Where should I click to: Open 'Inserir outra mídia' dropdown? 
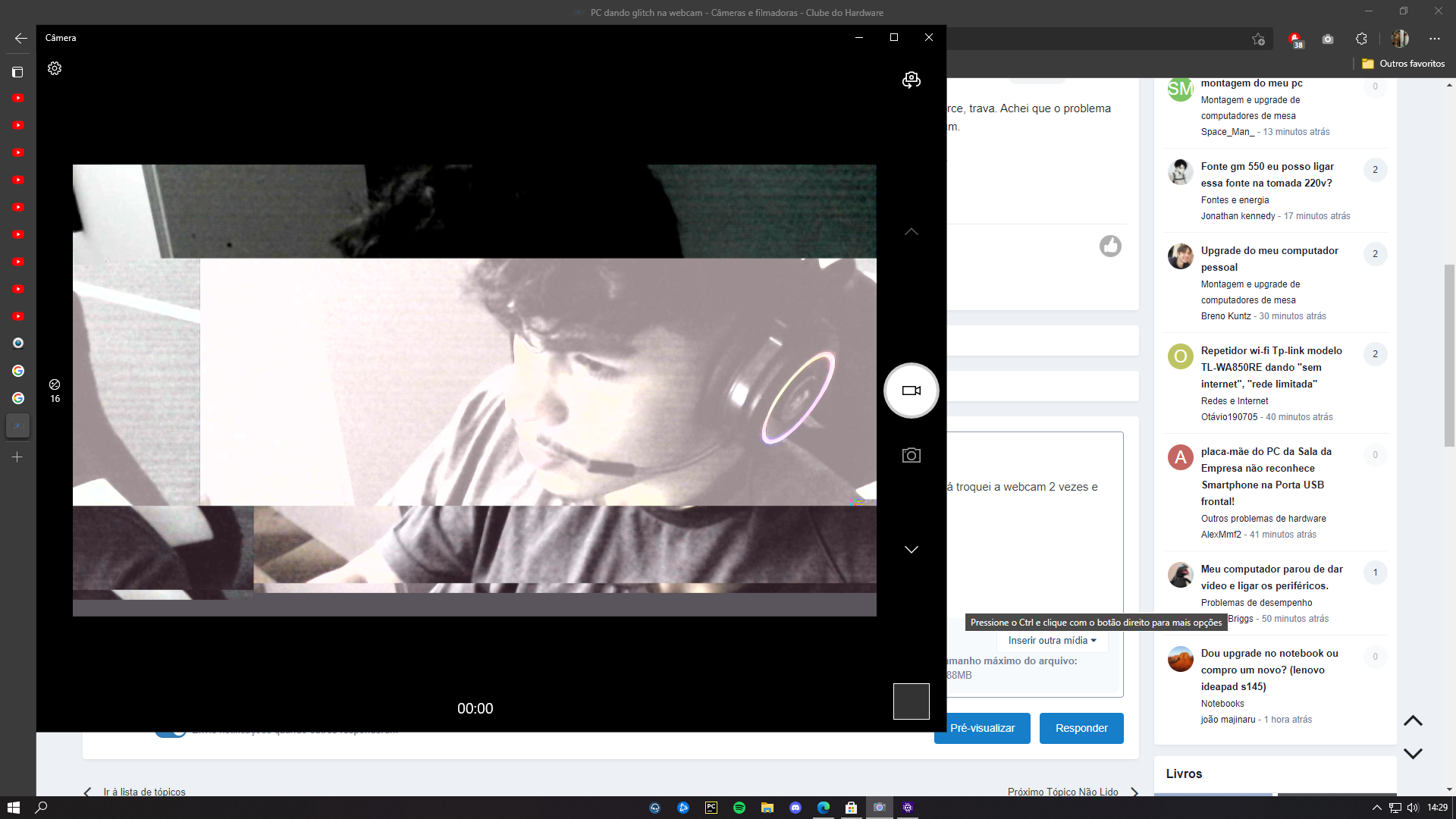coord(1052,641)
